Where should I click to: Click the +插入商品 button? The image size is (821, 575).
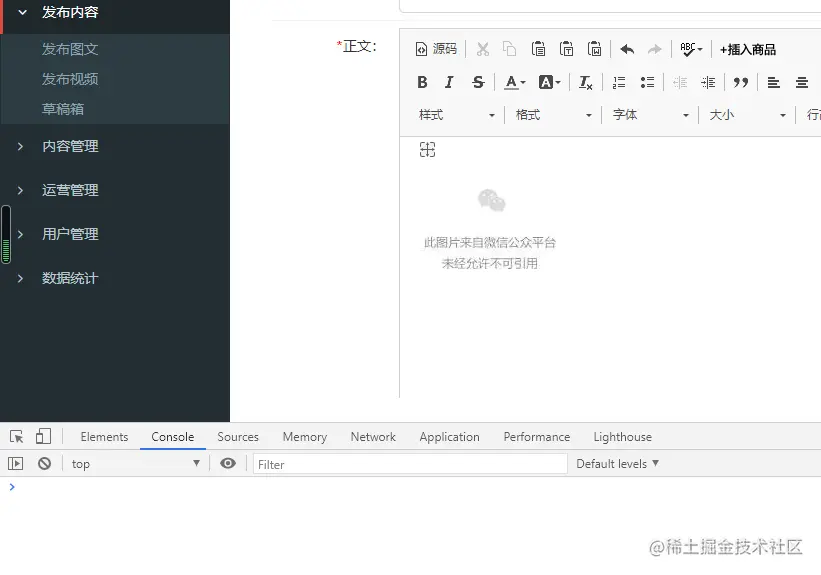click(748, 49)
